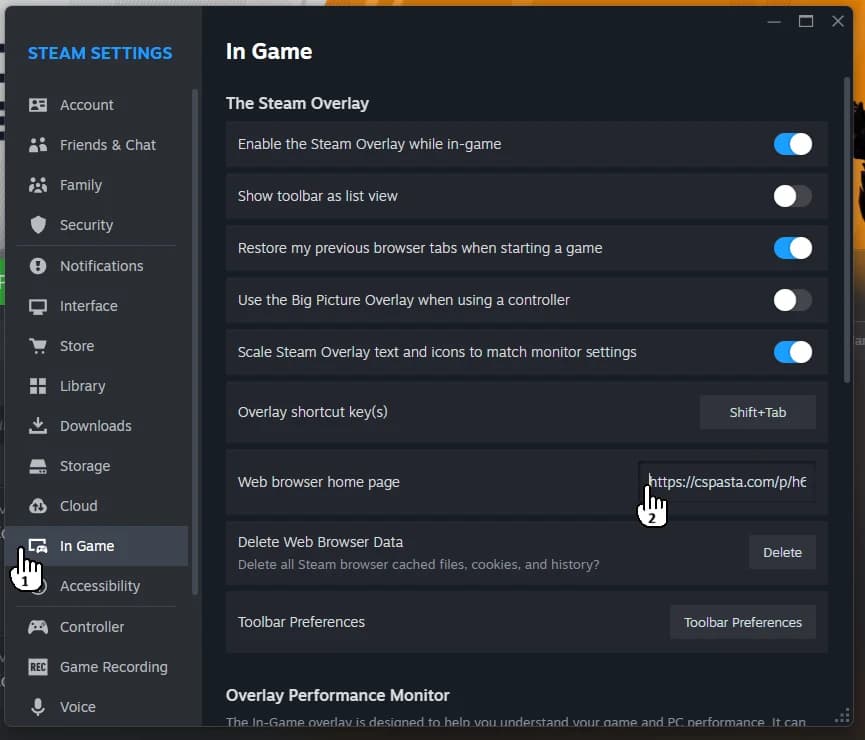Close the Steam Settings window
865x740 pixels.
pos(837,22)
